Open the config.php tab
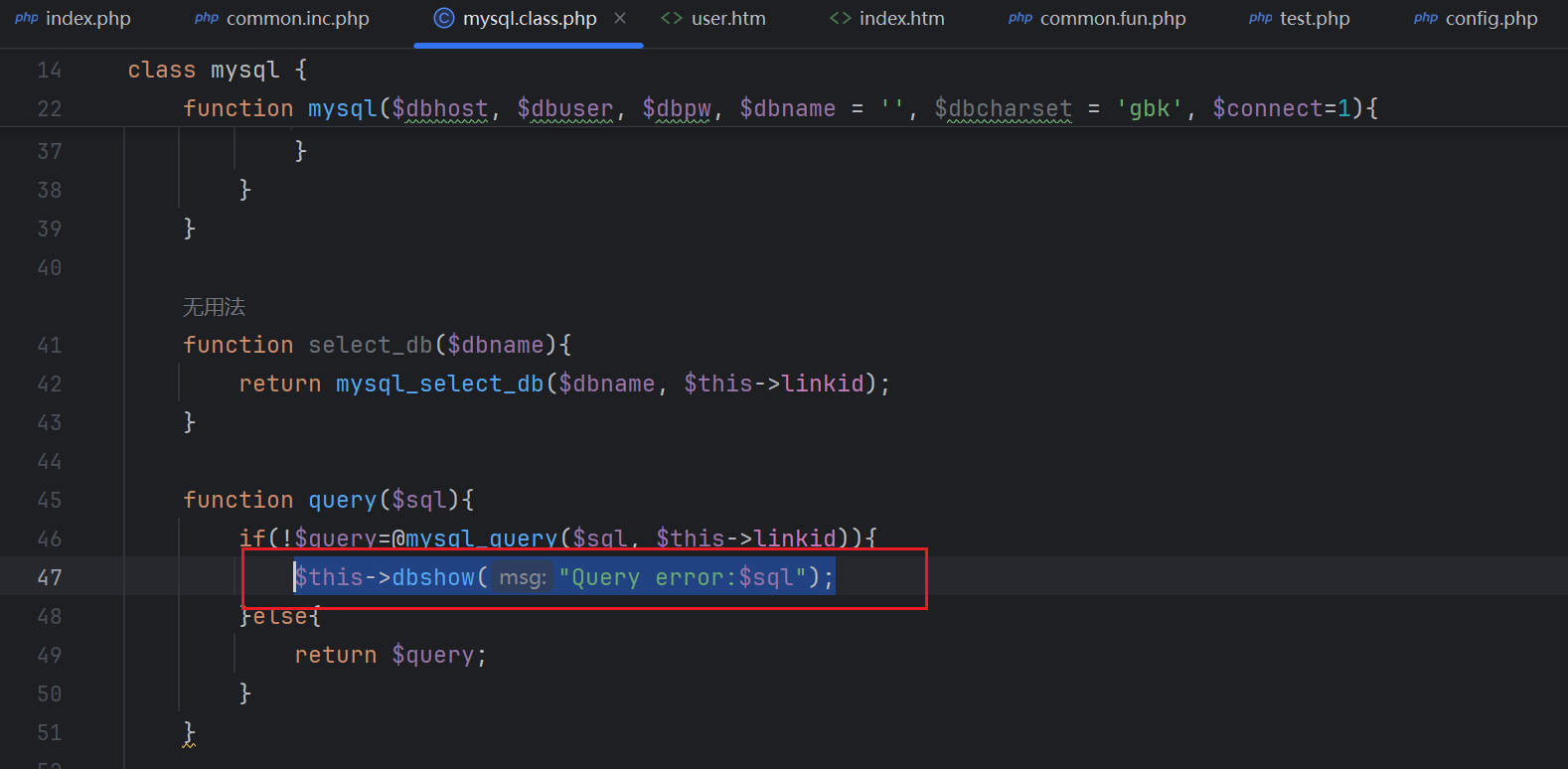The height and width of the screenshot is (769, 1568). [x=1476, y=19]
